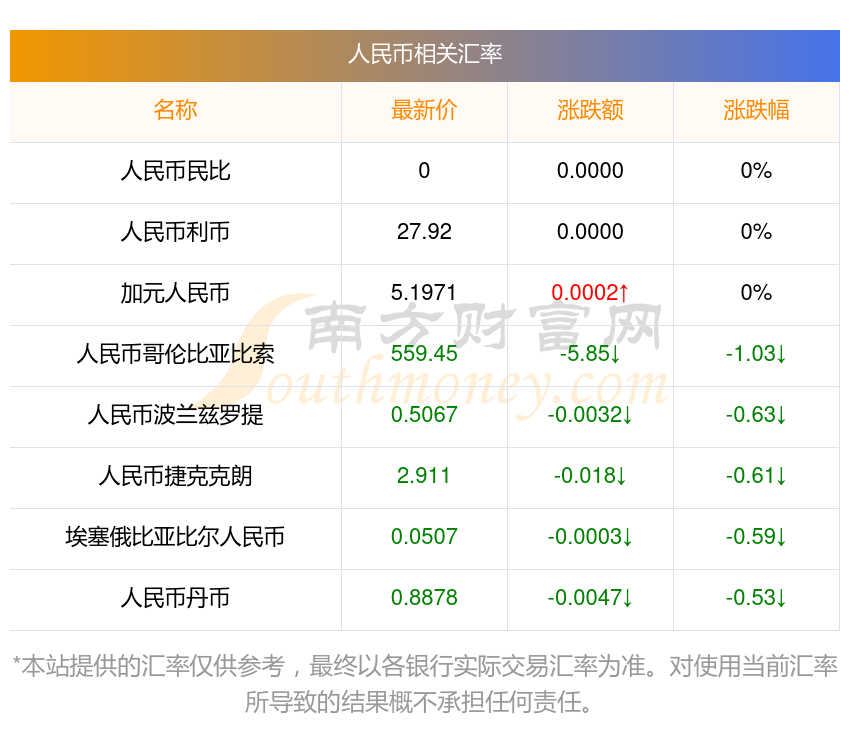Click the latest price 0.5067

click(x=424, y=415)
